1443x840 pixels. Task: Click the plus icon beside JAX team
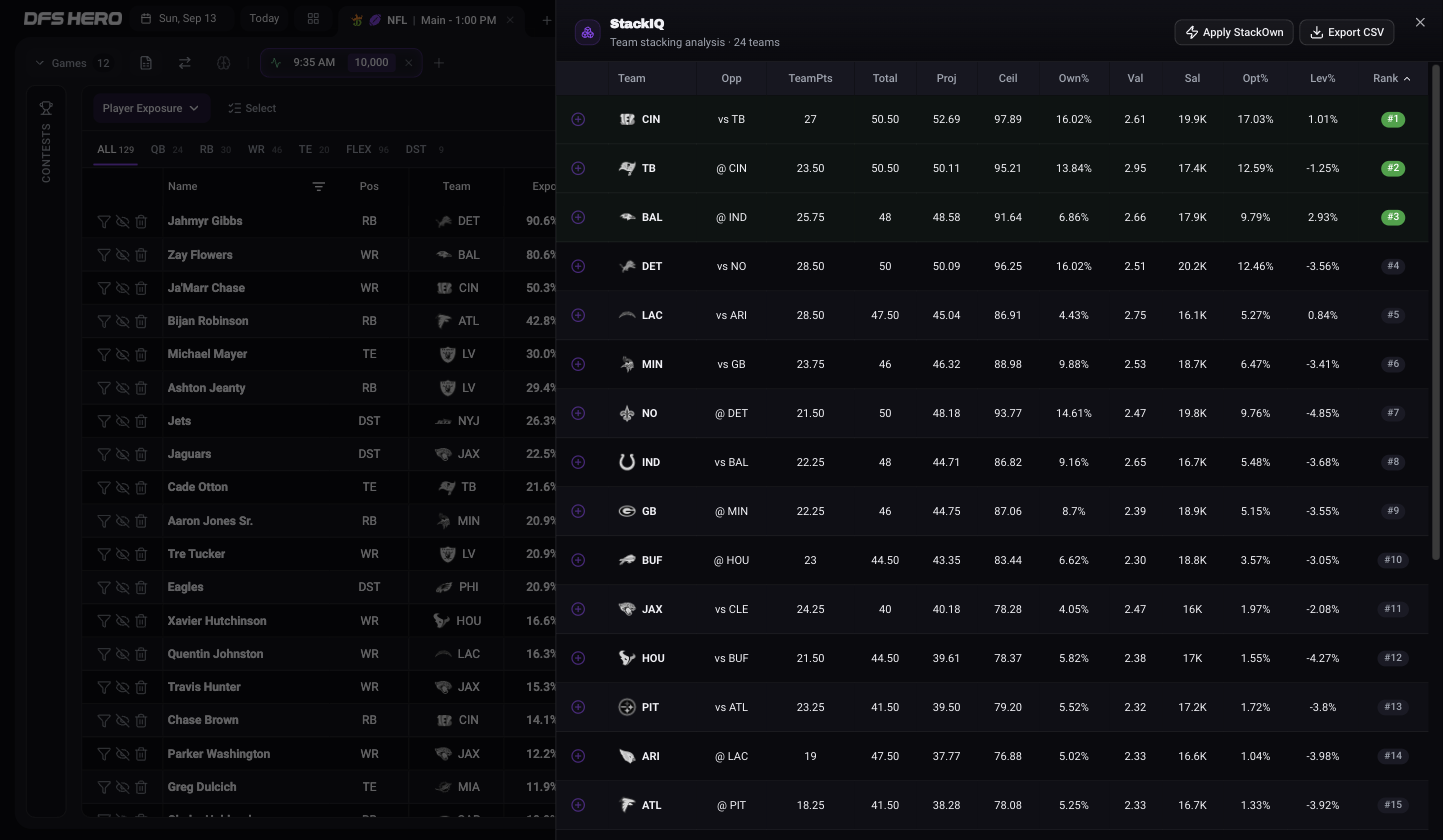coord(578,609)
